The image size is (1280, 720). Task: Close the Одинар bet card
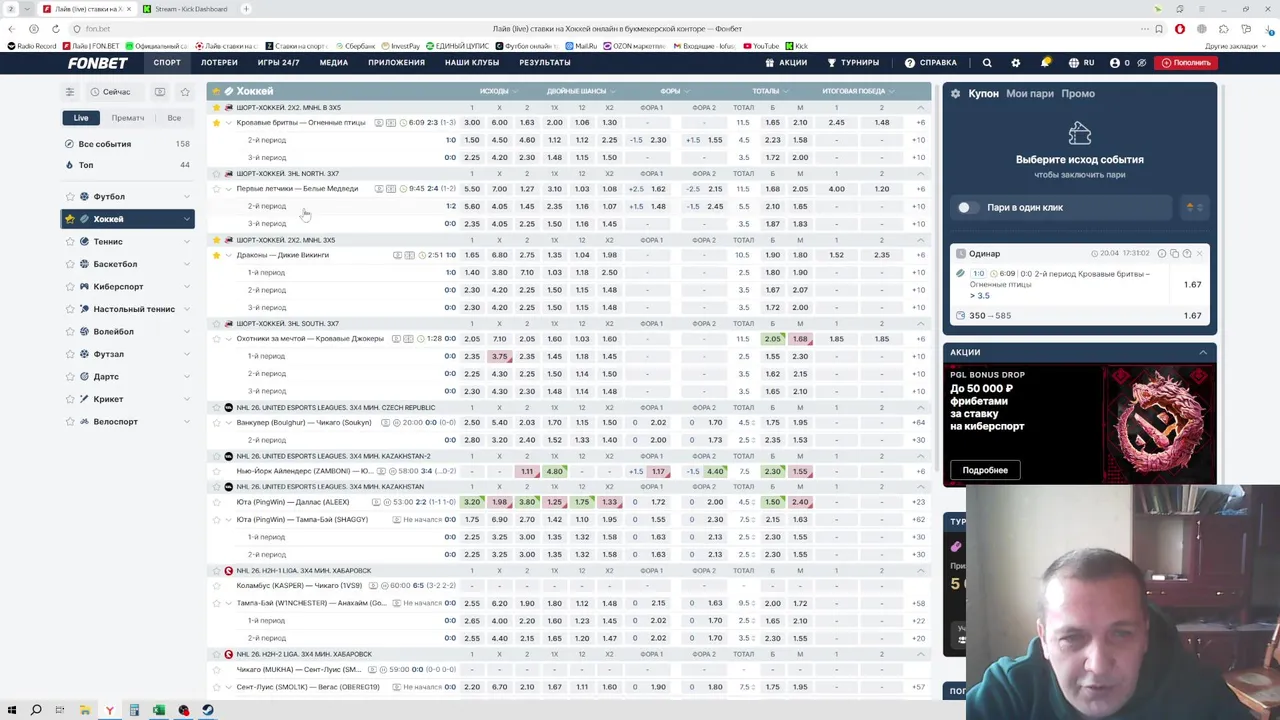point(1200,254)
